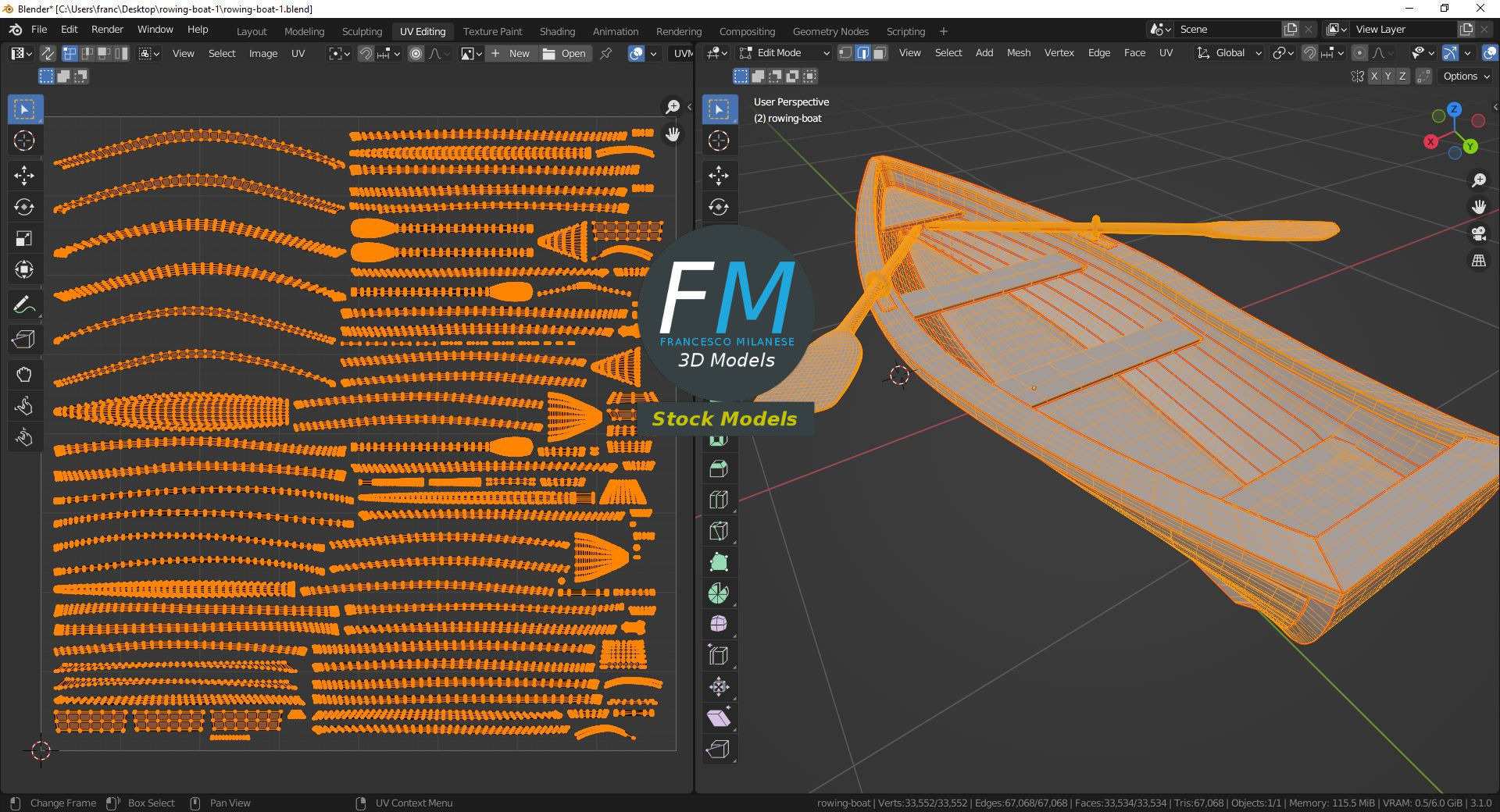
Task: Select the 3D viewport Move tool
Action: click(x=719, y=176)
